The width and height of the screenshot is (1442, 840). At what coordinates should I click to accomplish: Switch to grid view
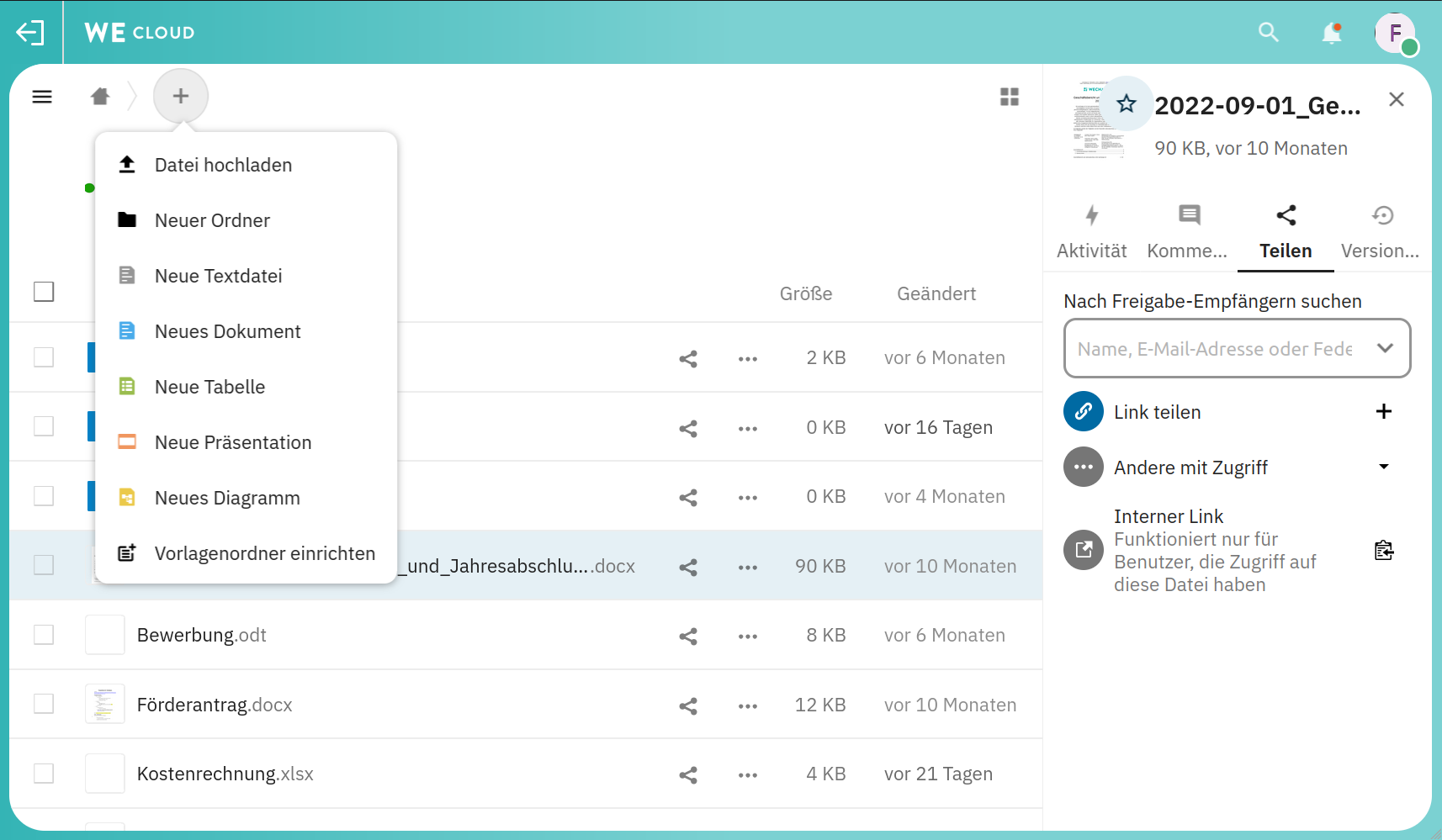click(1010, 97)
